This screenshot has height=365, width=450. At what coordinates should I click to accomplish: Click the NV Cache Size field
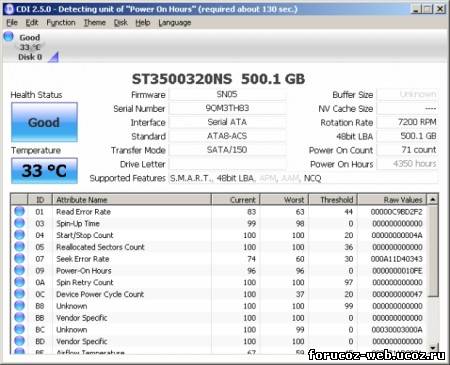tap(407, 108)
